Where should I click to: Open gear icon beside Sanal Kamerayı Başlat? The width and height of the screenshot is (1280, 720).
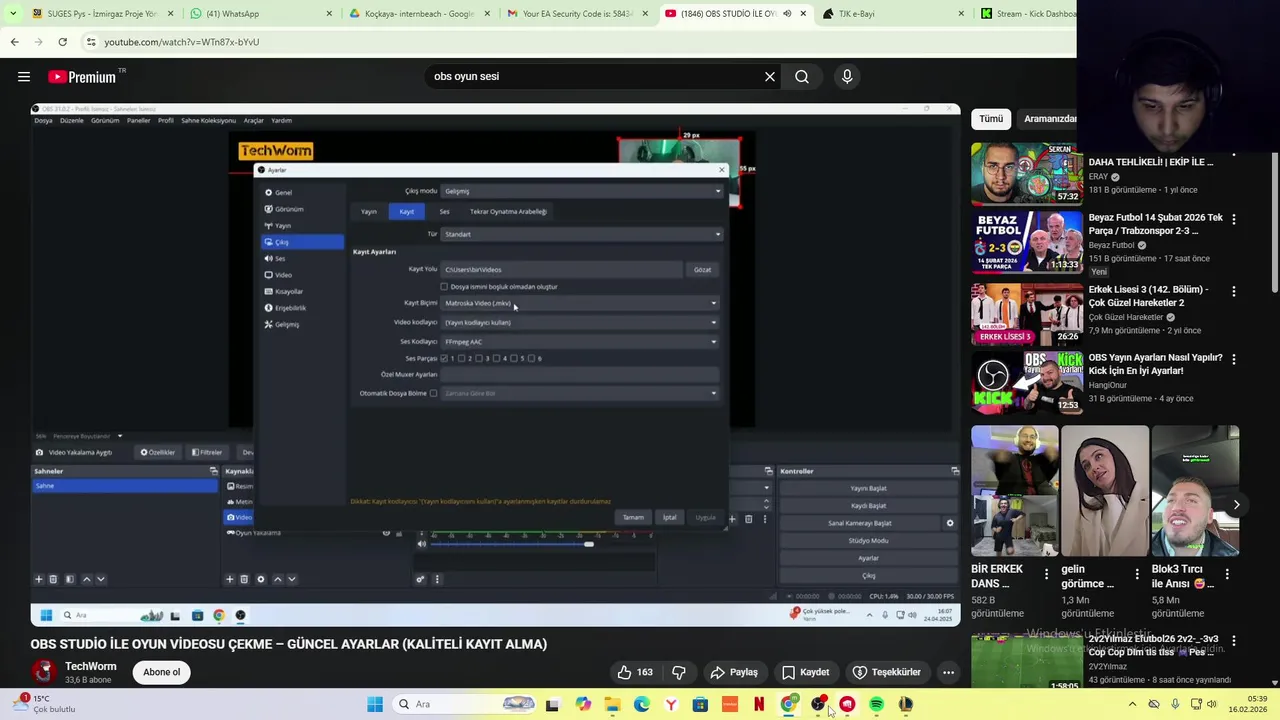click(950, 523)
